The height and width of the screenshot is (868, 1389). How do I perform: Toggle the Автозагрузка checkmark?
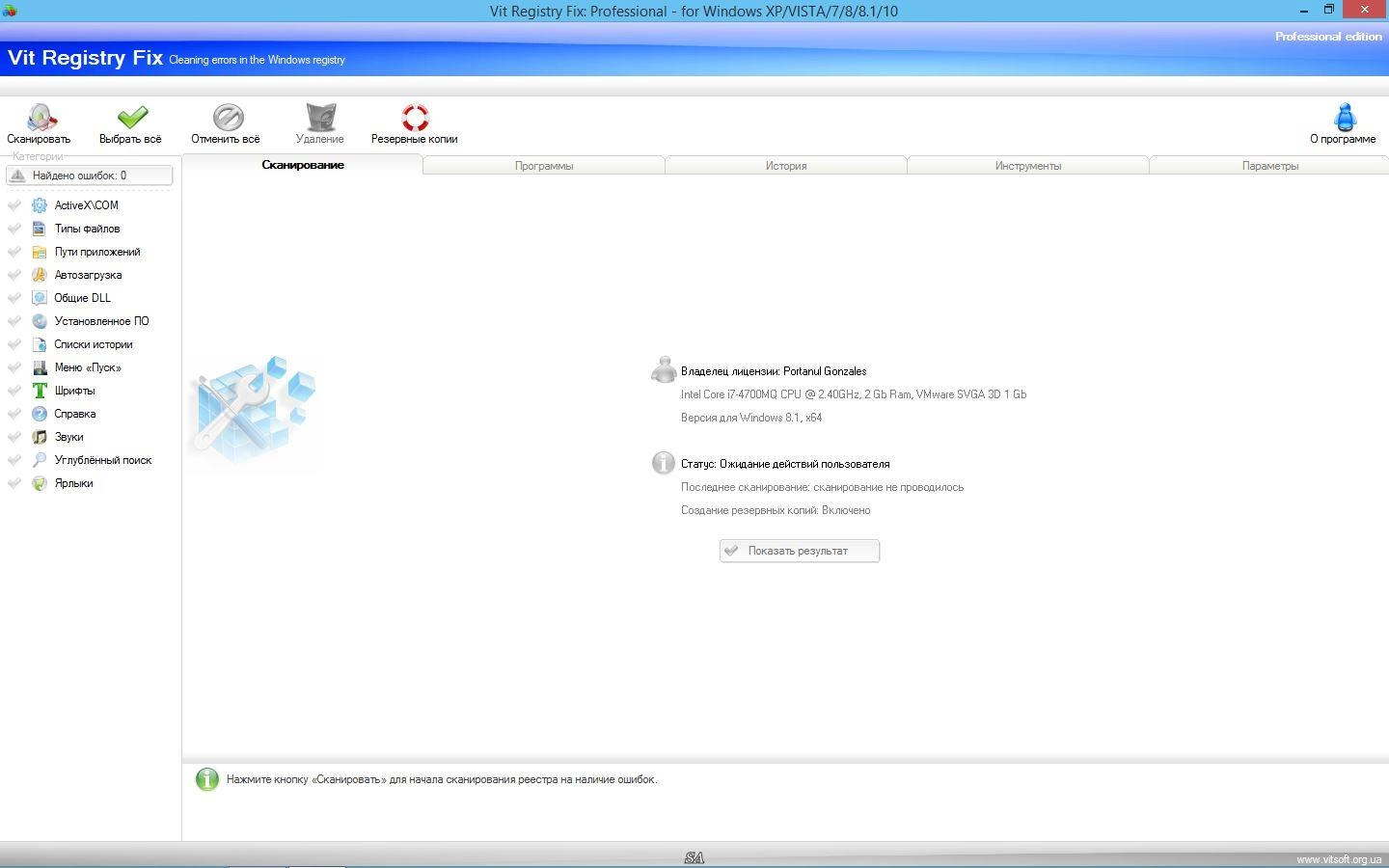[14, 275]
